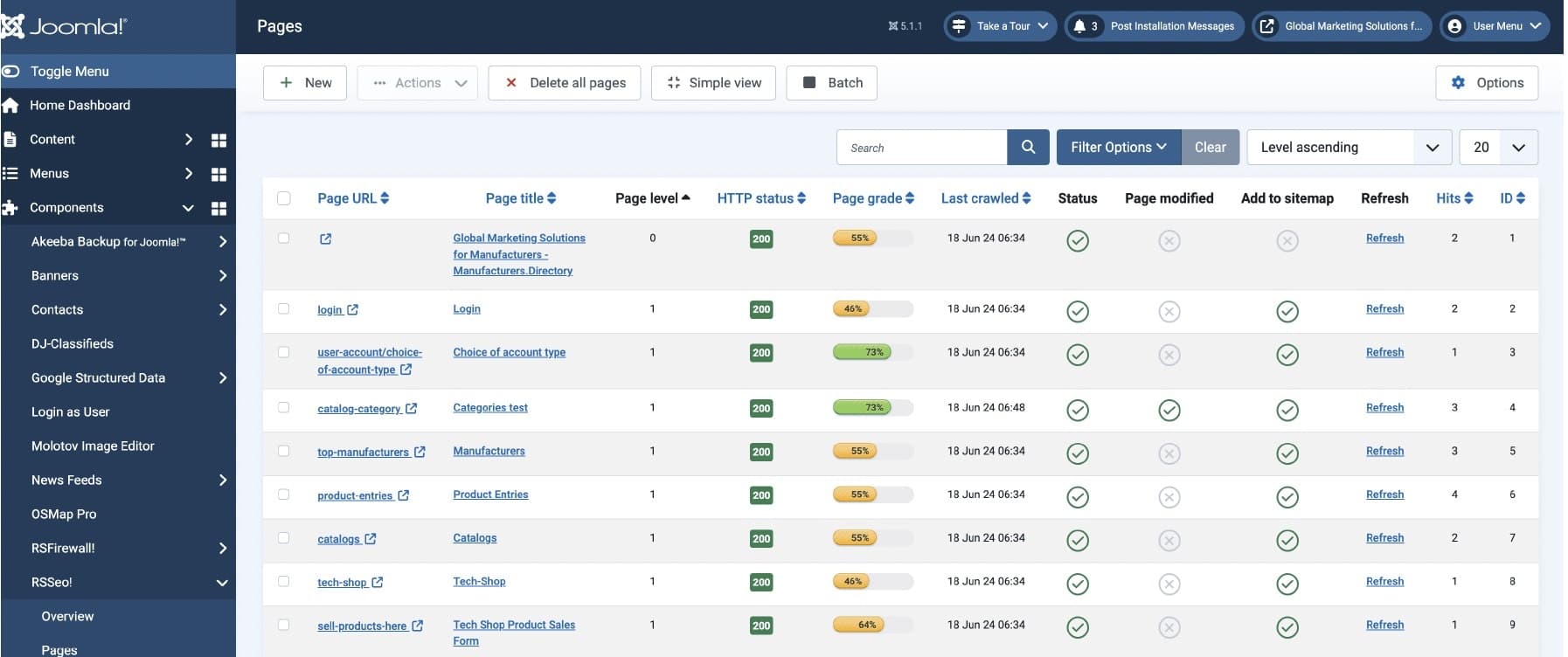Expand the Content menu chevron
Image resolution: width=1568 pixels, height=657 pixels.
[x=188, y=140]
